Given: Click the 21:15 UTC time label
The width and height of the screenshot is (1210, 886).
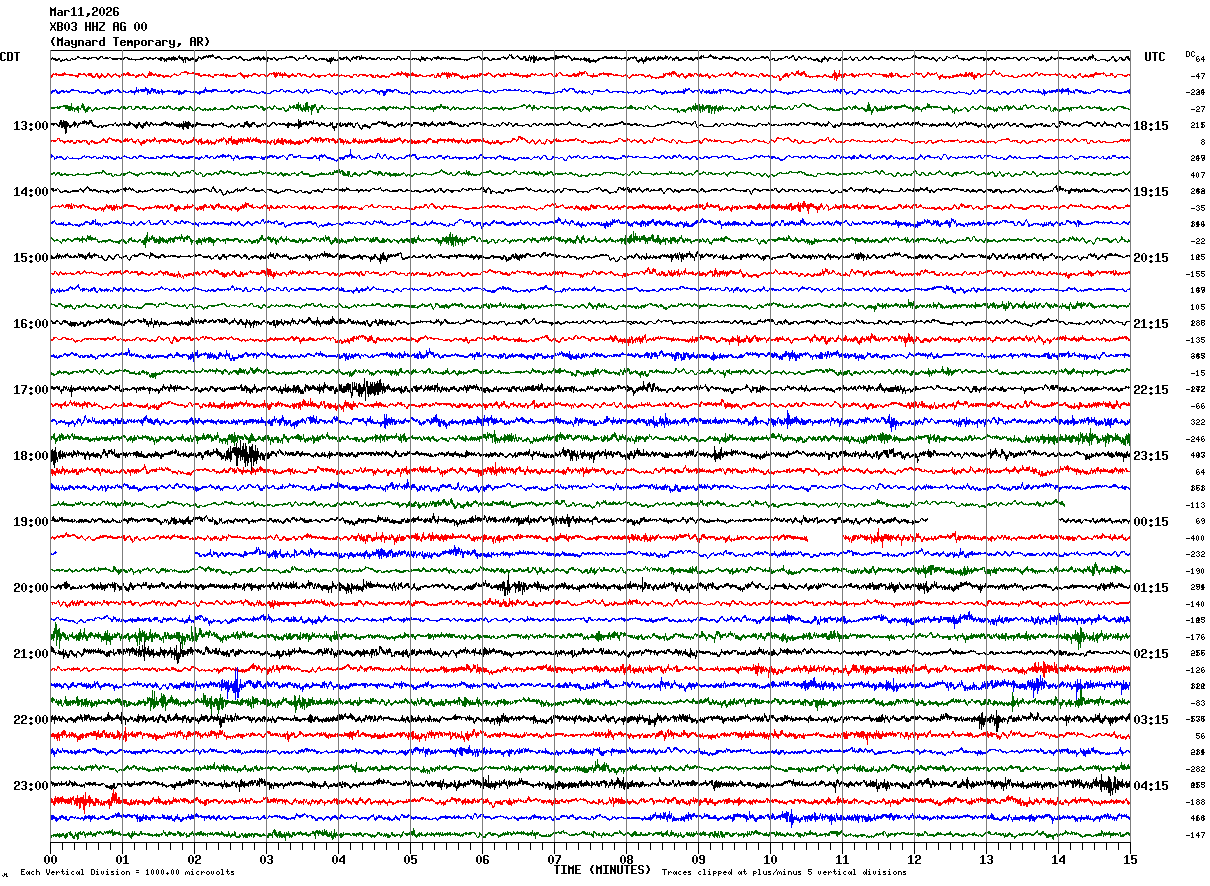Looking at the screenshot, I should pos(1151,324).
